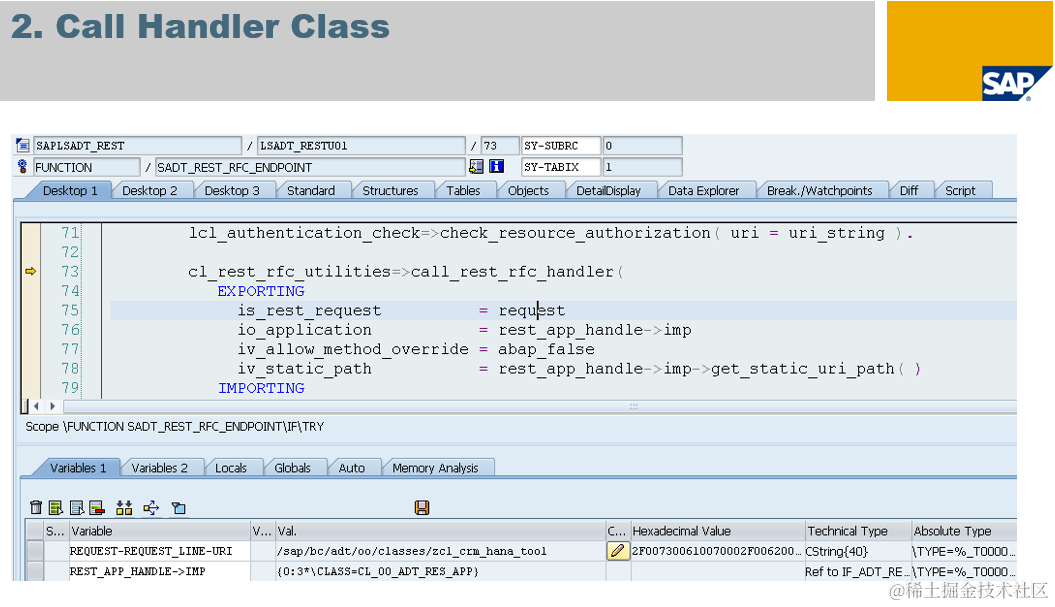Open the Diff tab
The image size is (1055, 607).
coord(908,190)
